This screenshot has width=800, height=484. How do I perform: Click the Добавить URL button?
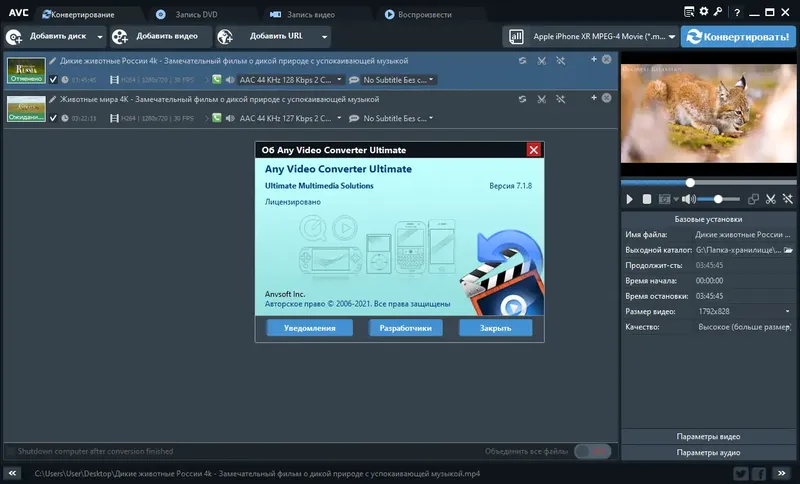pos(266,36)
